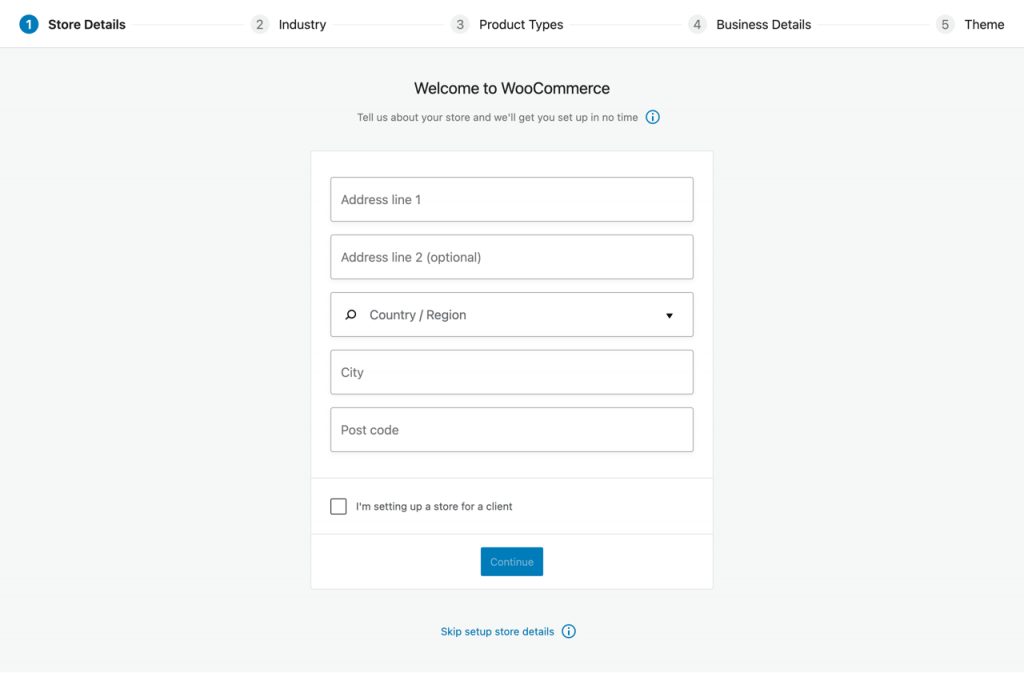Image resolution: width=1024 pixels, height=673 pixels.
Task: Click the step 4 circle indicator
Action: click(697, 24)
